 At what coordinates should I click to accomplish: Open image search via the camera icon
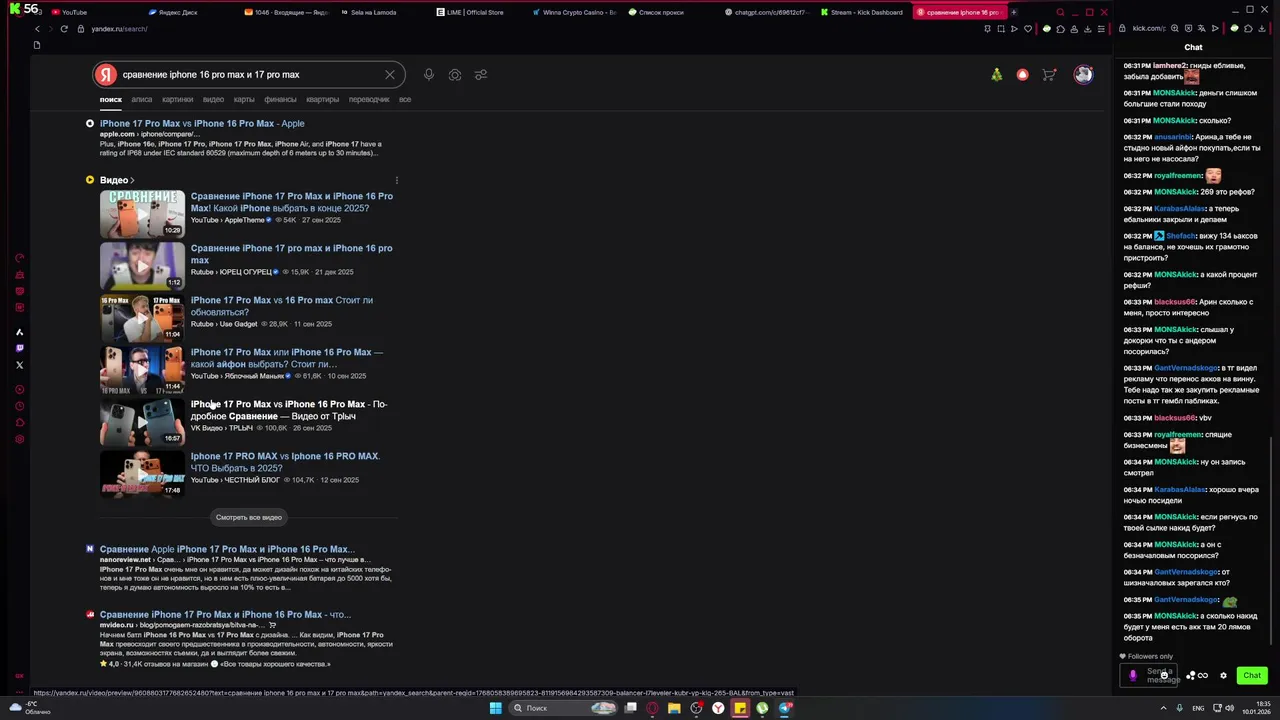(x=455, y=75)
